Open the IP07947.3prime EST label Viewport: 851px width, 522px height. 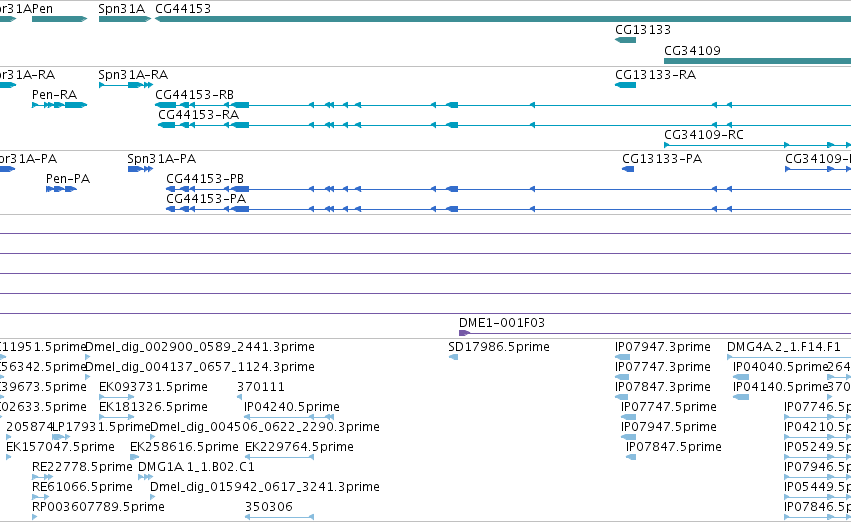pos(663,347)
